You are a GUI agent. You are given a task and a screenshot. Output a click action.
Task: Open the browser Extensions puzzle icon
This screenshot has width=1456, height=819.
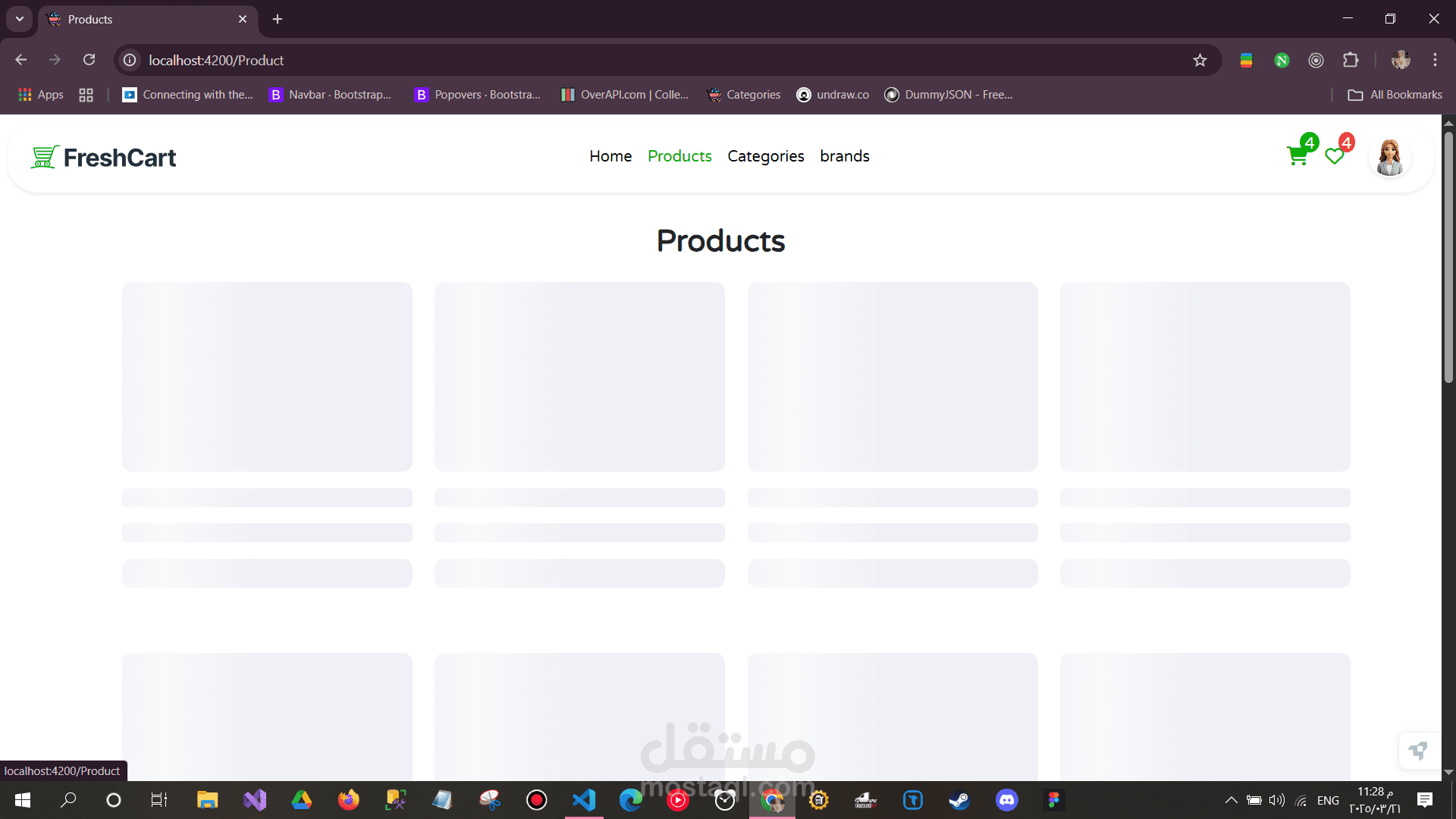[x=1351, y=60]
